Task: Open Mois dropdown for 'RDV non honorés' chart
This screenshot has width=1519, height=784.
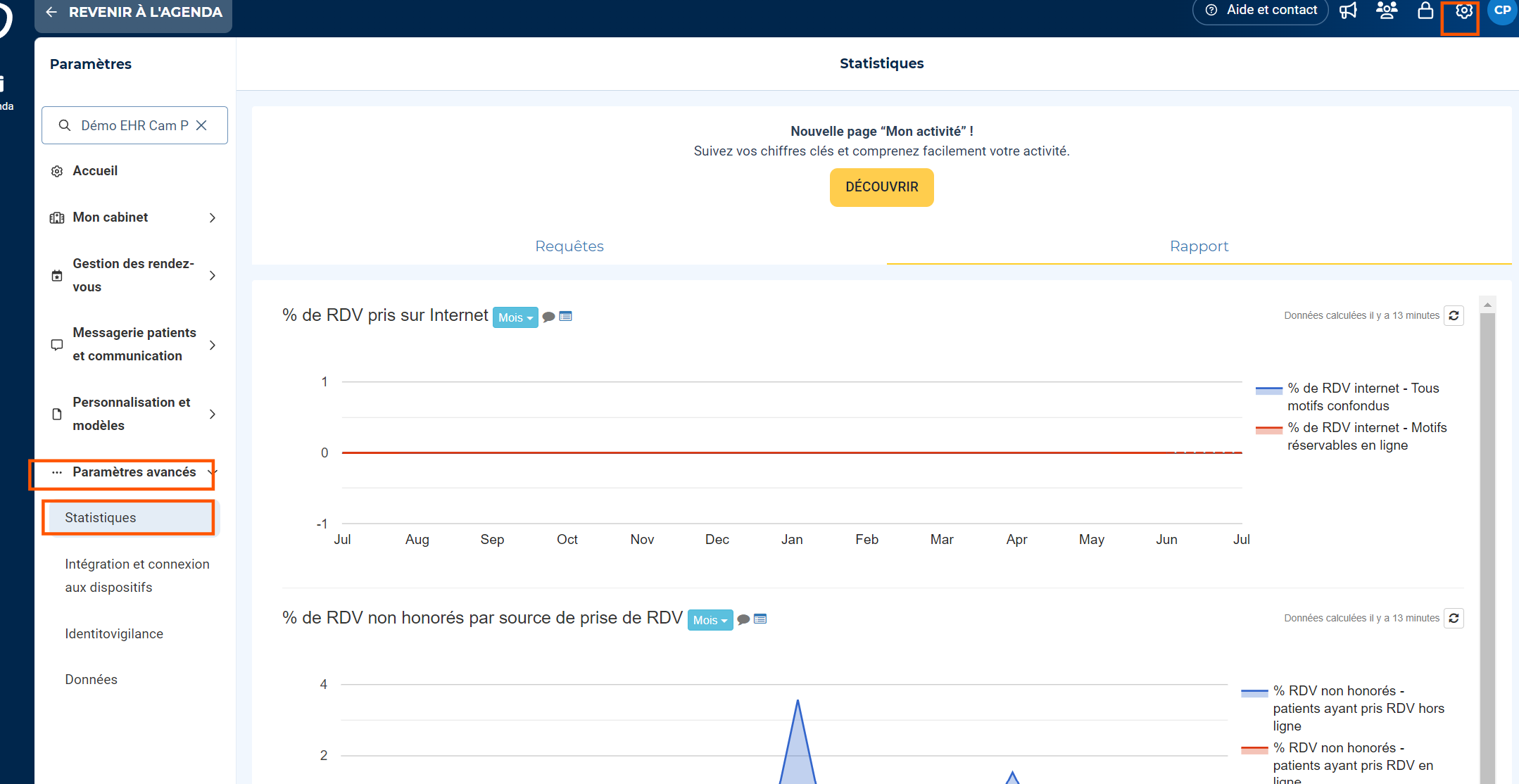Action: (x=710, y=620)
